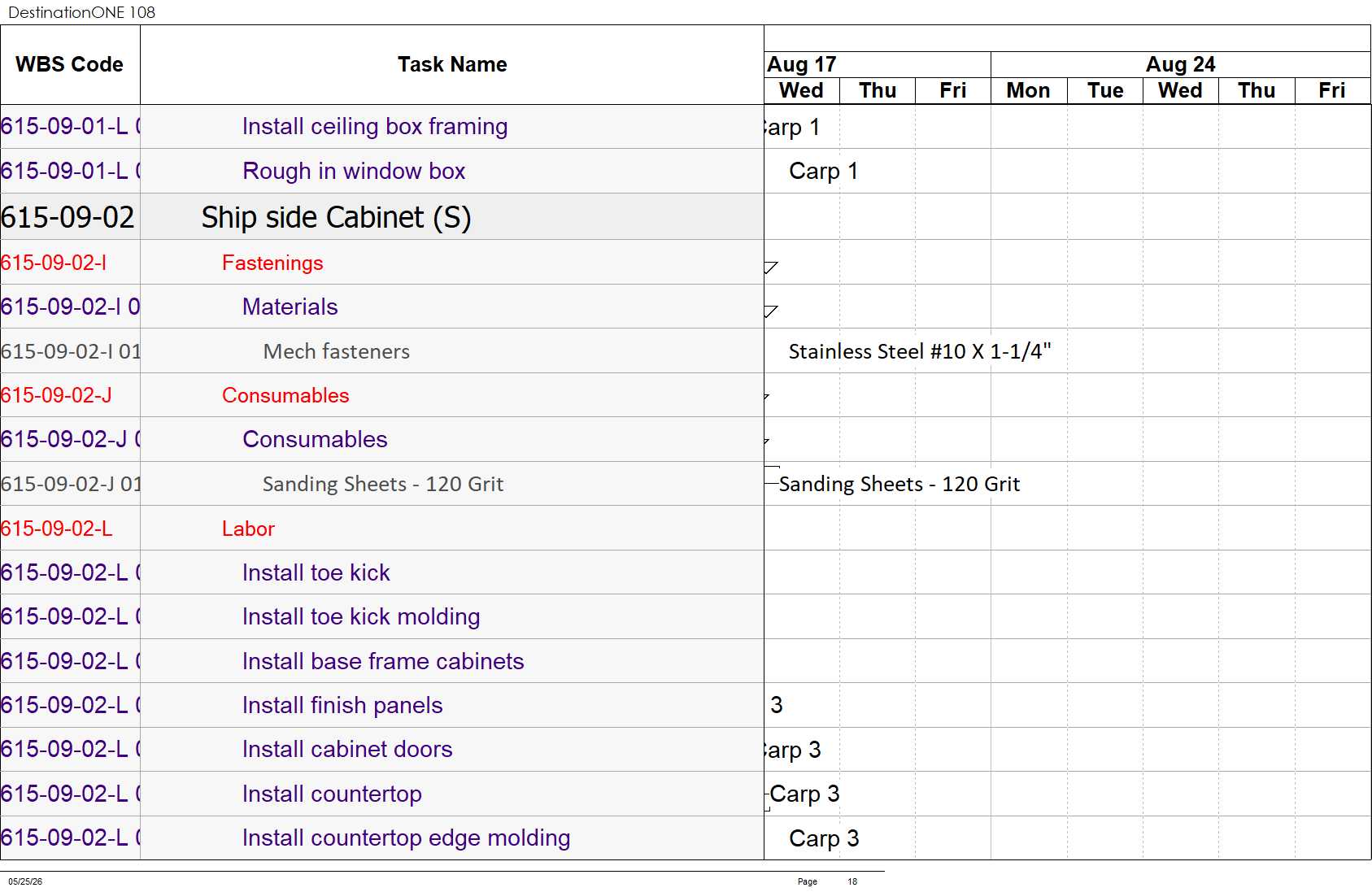Select task 'Install toe kick'

pyautogui.click(x=316, y=572)
